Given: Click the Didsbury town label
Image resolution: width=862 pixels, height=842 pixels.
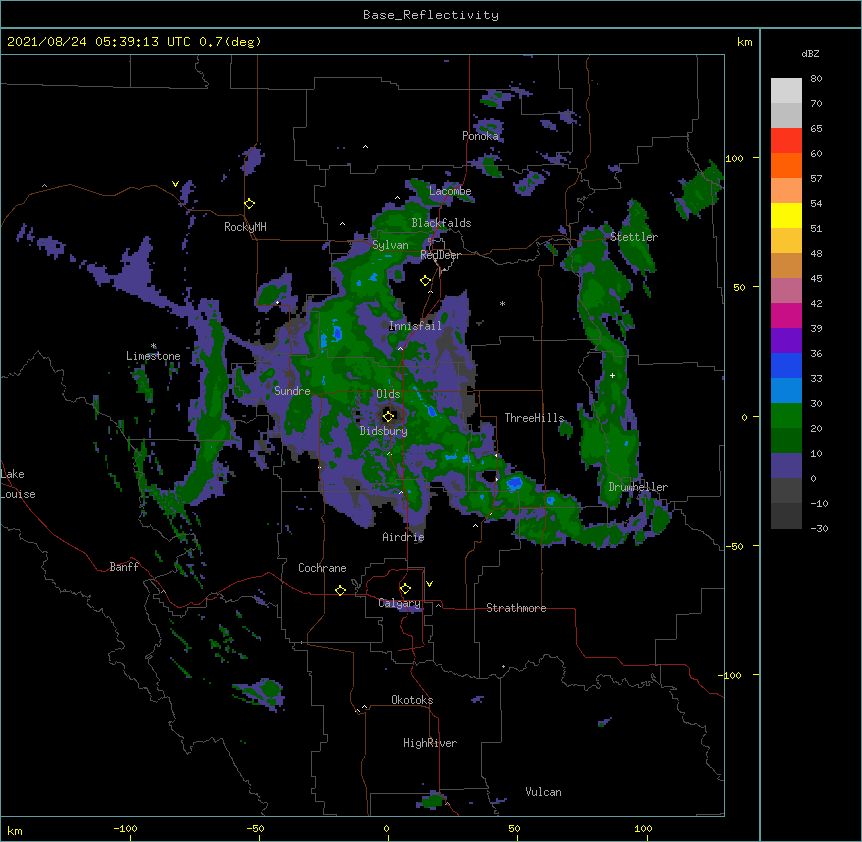Looking at the screenshot, I should pyautogui.click(x=384, y=431).
